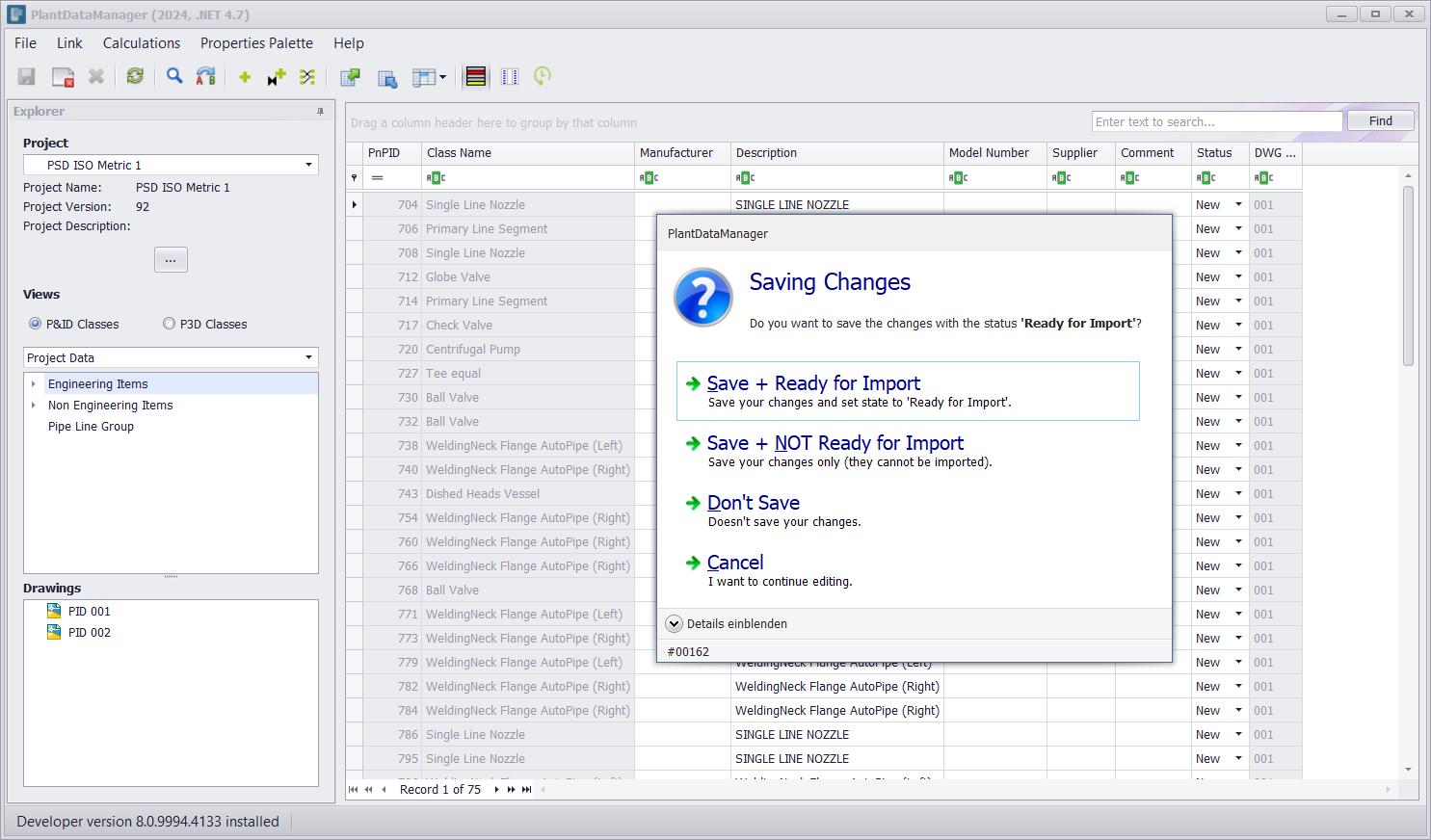Viewport: 1431px width, 840px height.
Task: Toggle the colored rows highlight icon
Action: 476,76
